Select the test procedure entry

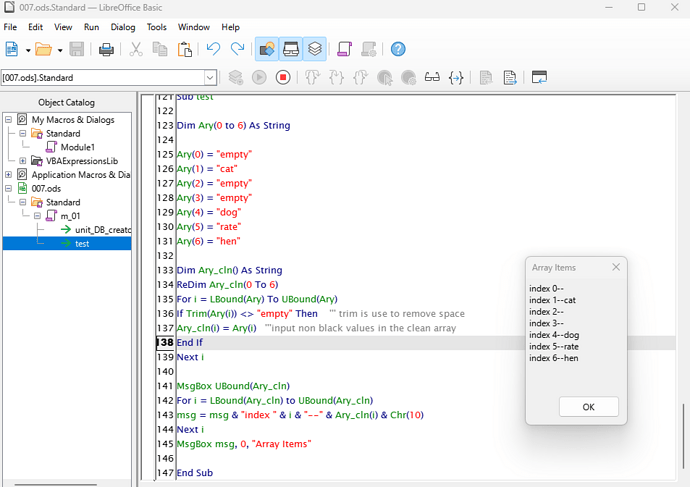coord(82,243)
